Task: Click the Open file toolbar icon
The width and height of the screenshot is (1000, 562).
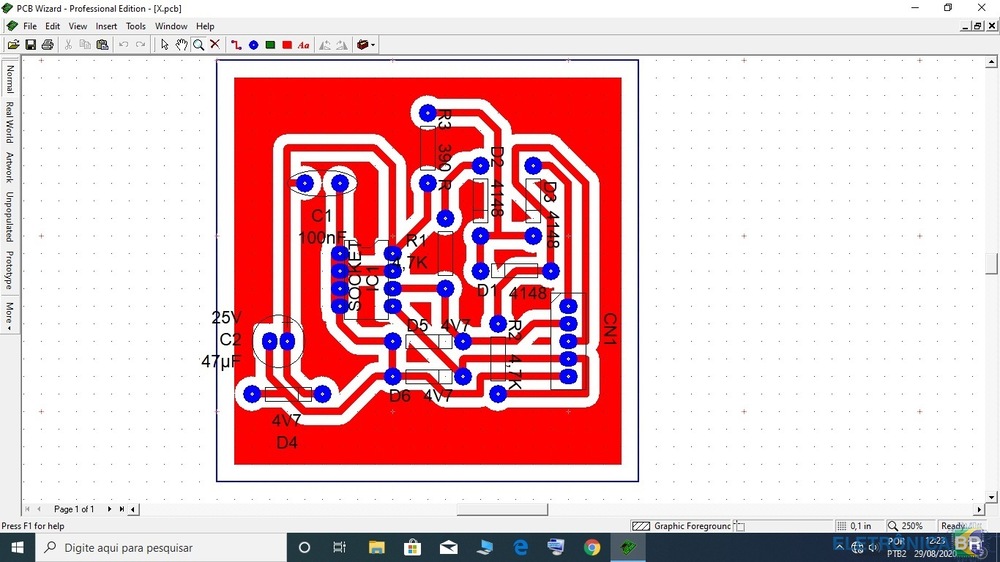Action: 13,45
